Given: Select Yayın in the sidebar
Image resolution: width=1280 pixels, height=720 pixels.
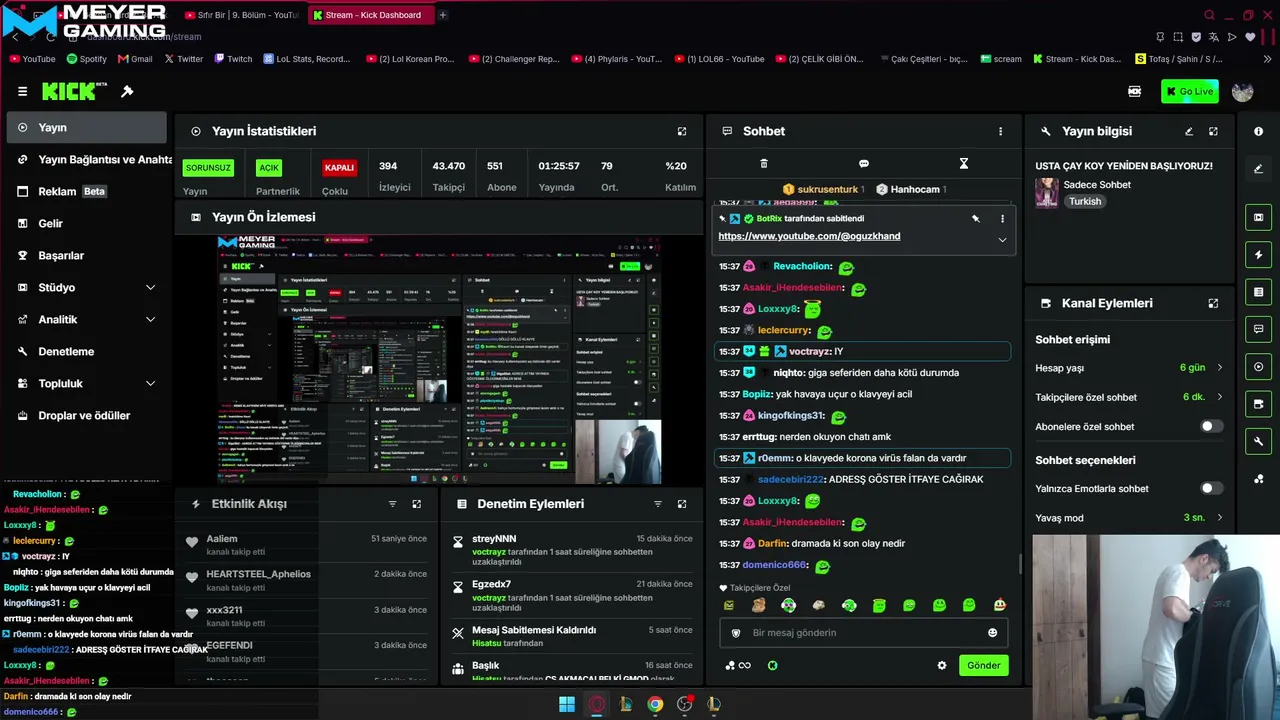Looking at the screenshot, I should coord(86,127).
